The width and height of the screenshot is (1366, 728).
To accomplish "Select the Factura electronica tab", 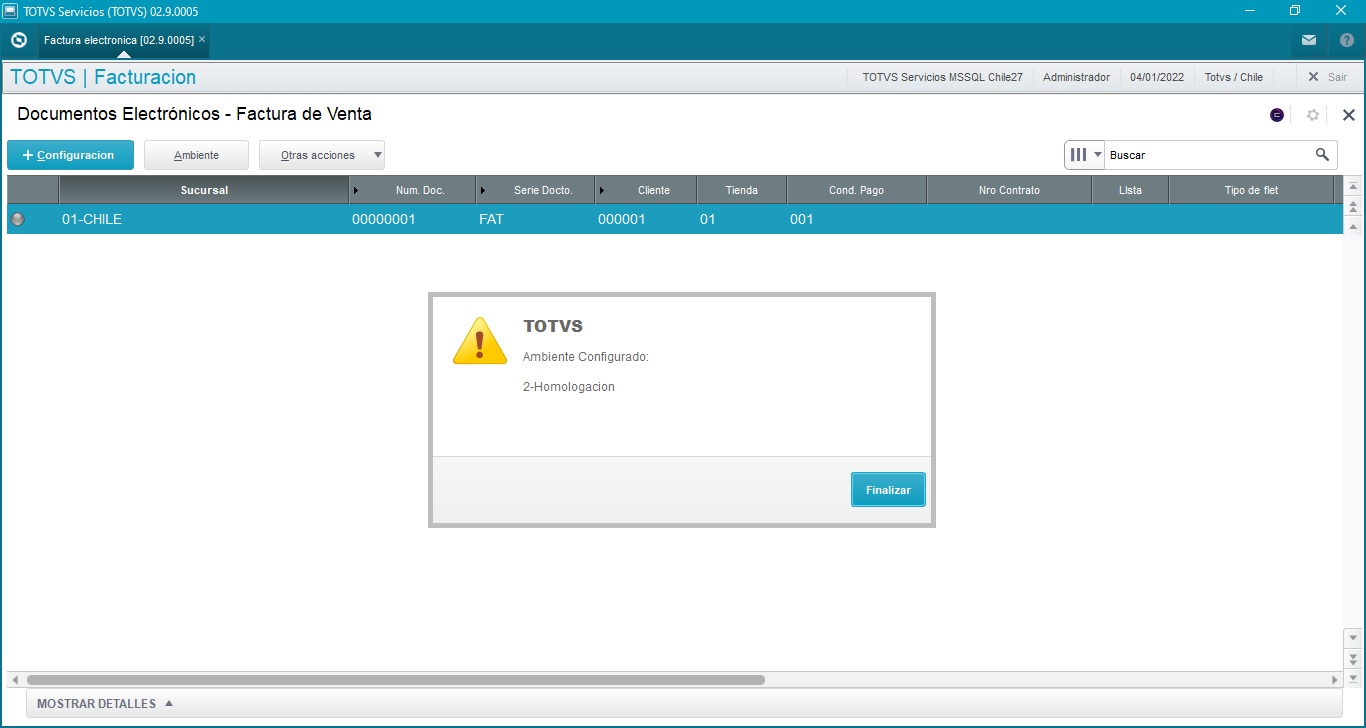I will (118, 41).
